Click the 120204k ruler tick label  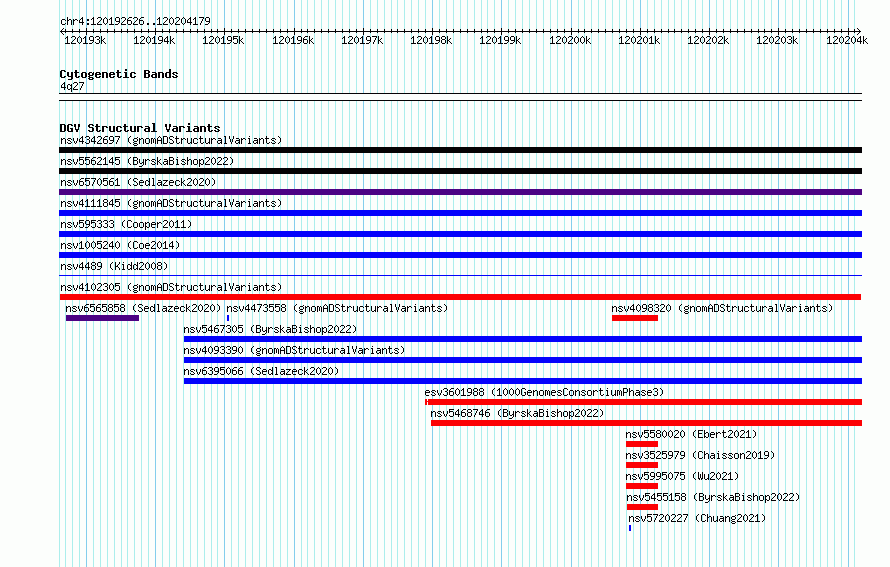846,40
